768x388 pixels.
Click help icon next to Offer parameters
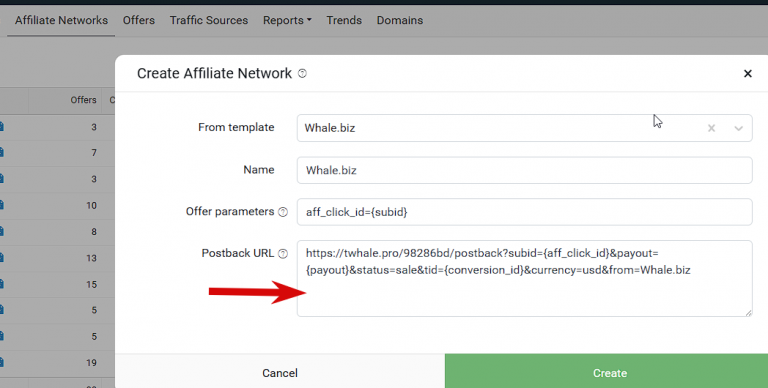click(x=283, y=212)
